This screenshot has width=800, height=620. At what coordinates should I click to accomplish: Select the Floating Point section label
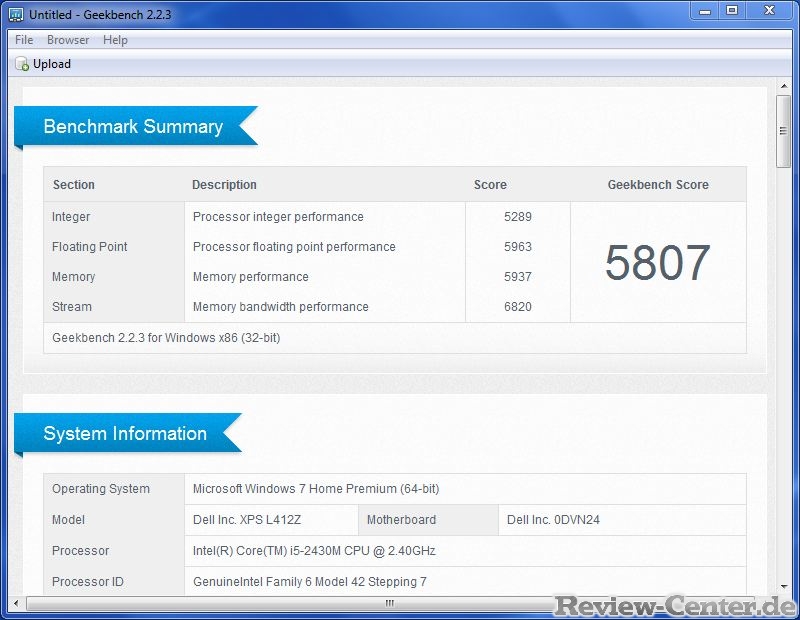coord(90,247)
